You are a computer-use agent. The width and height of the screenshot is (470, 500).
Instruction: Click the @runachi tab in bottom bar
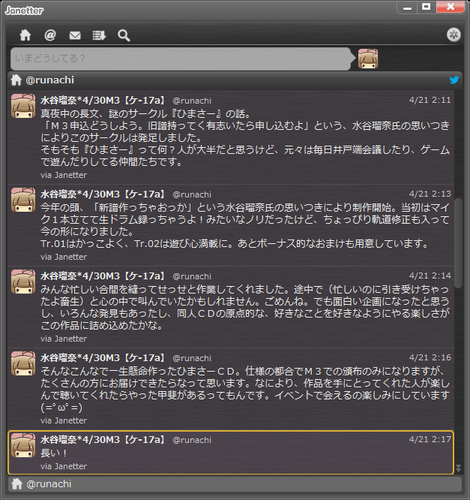point(235,484)
